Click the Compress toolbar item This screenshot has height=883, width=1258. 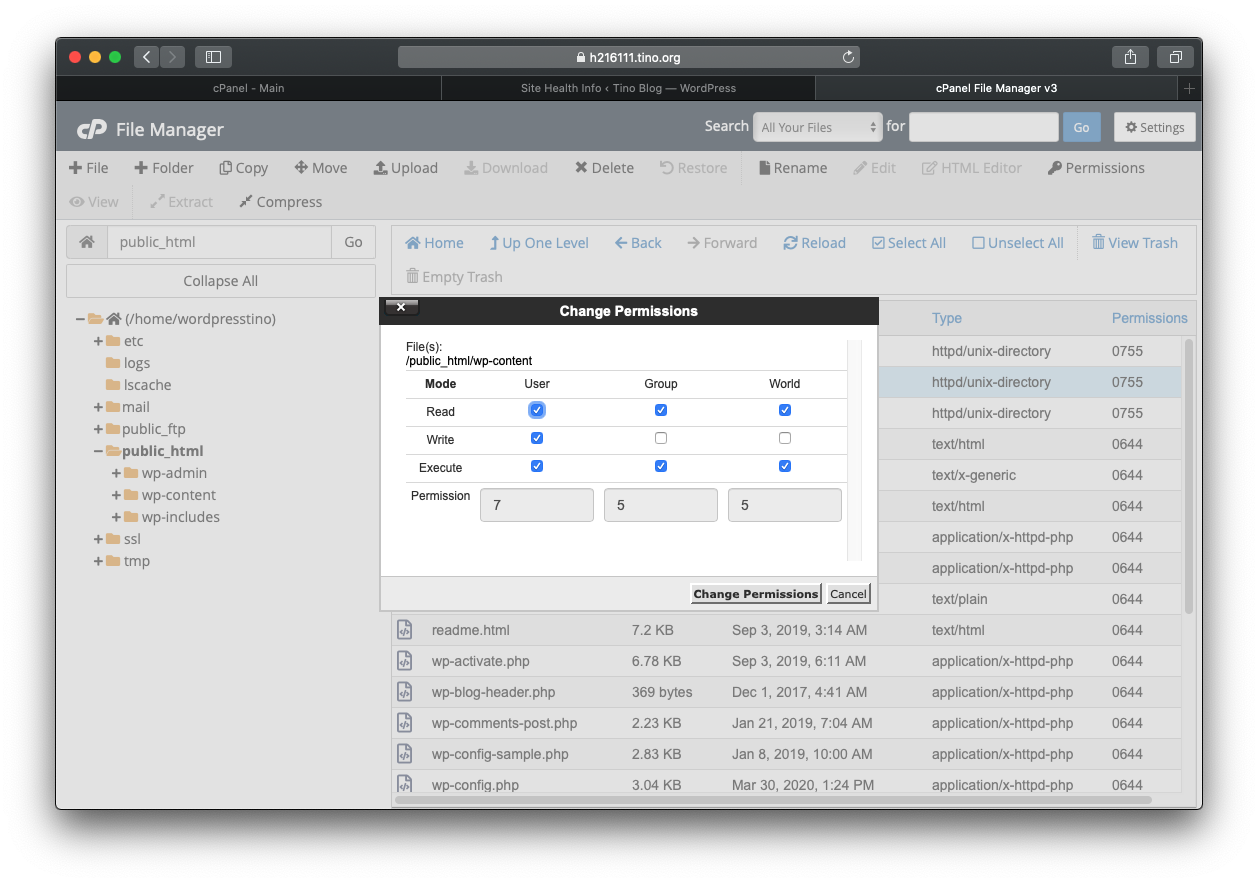pyautogui.click(x=280, y=202)
